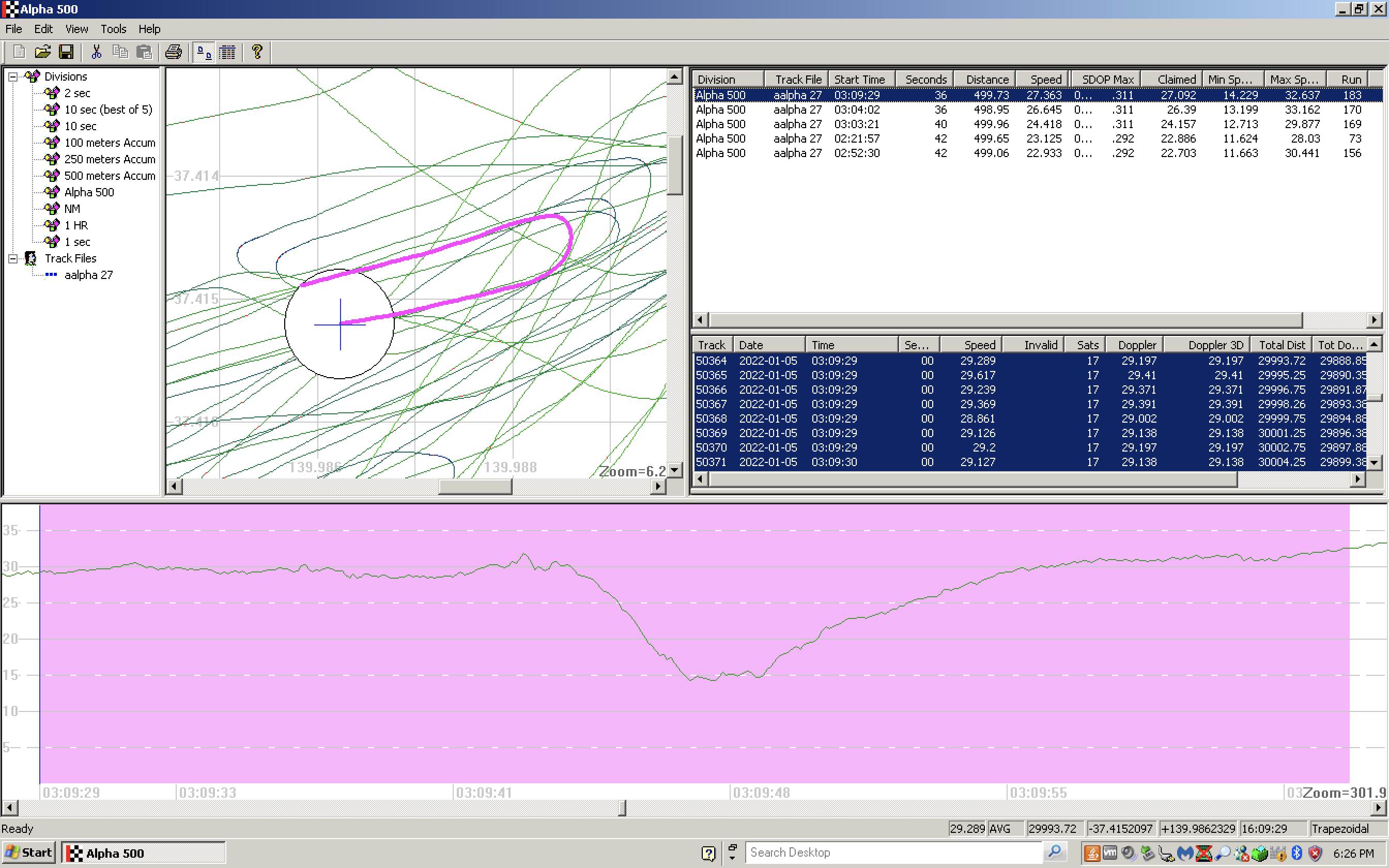Open a track file with folder icon
This screenshot has width=1389, height=868.
click(x=42, y=52)
